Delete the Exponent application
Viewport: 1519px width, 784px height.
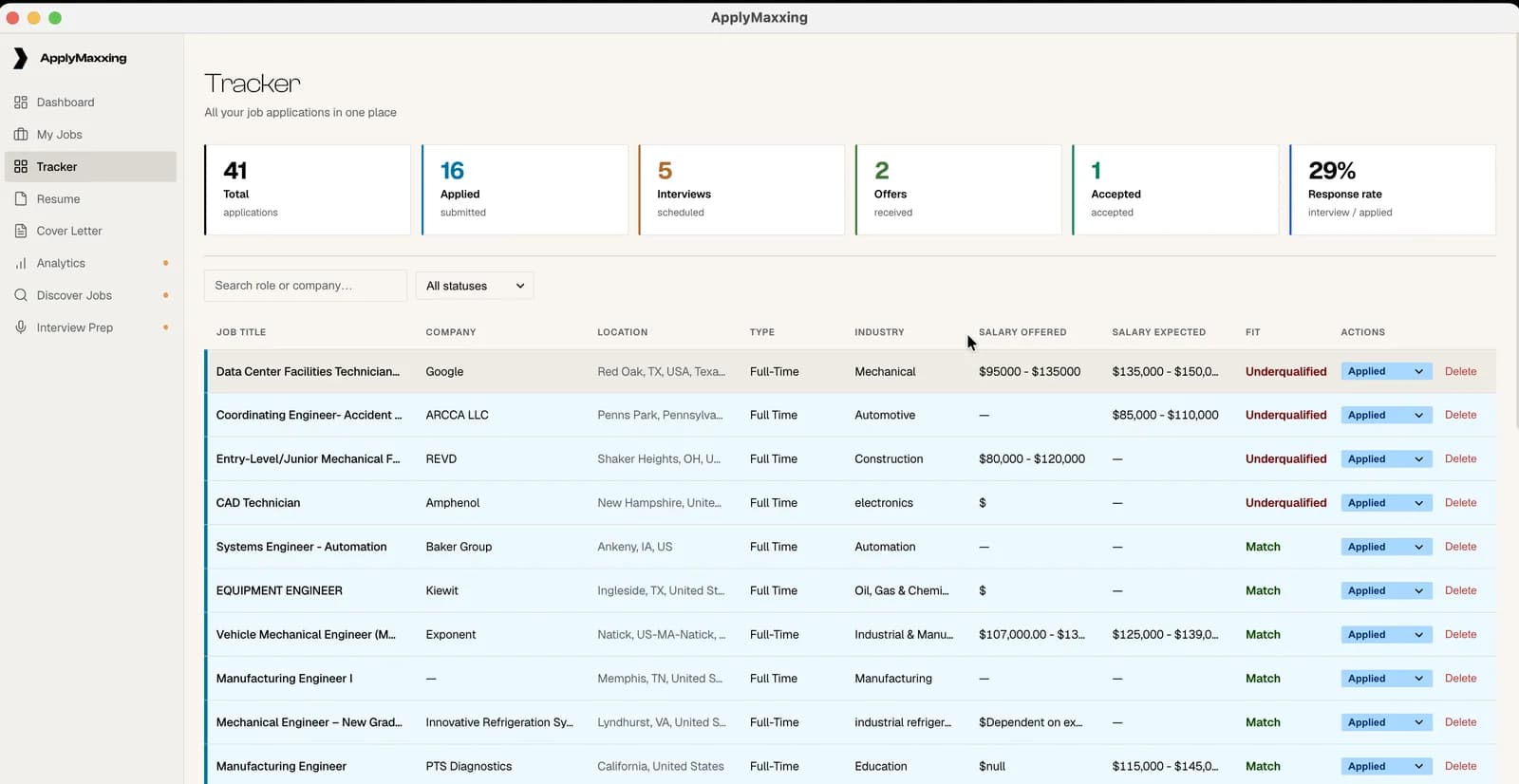click(x=1460, y=634)
